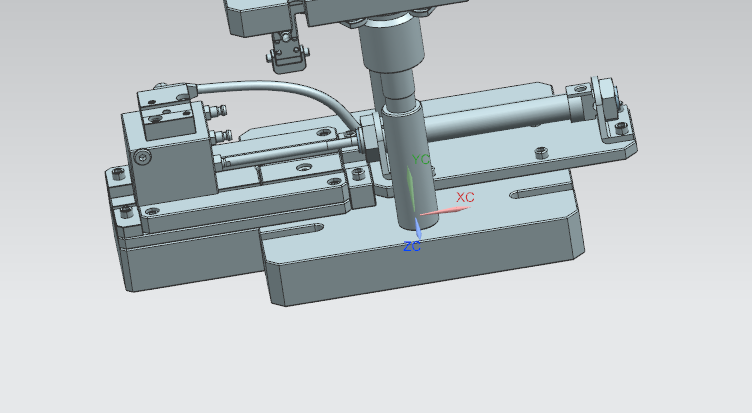Click the blue ZC axis arrow
This screenshot has width=752, height=413.
[x=418, y=228]
